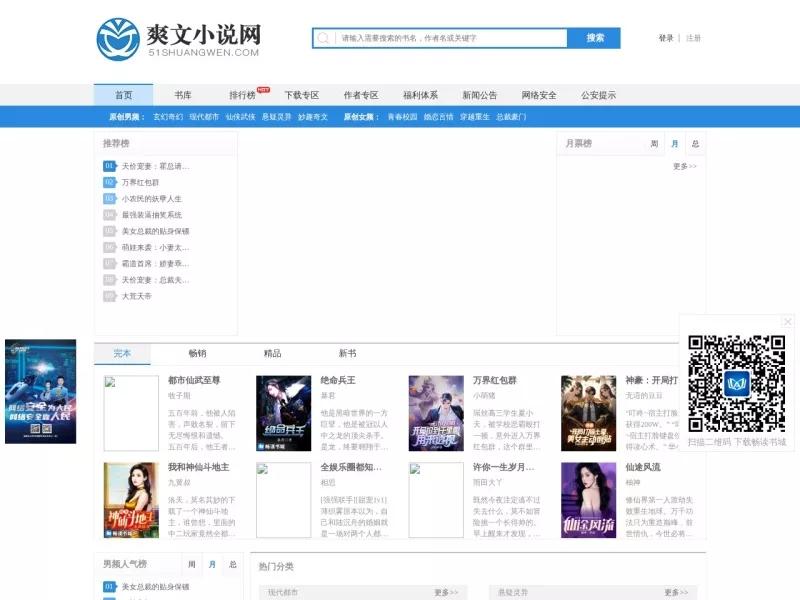The height and width of the screenshot is (600, 800).
Task: Open recommended book 小农民的妖孽人生
Action: pyautogui.click(x=152, y=198)
